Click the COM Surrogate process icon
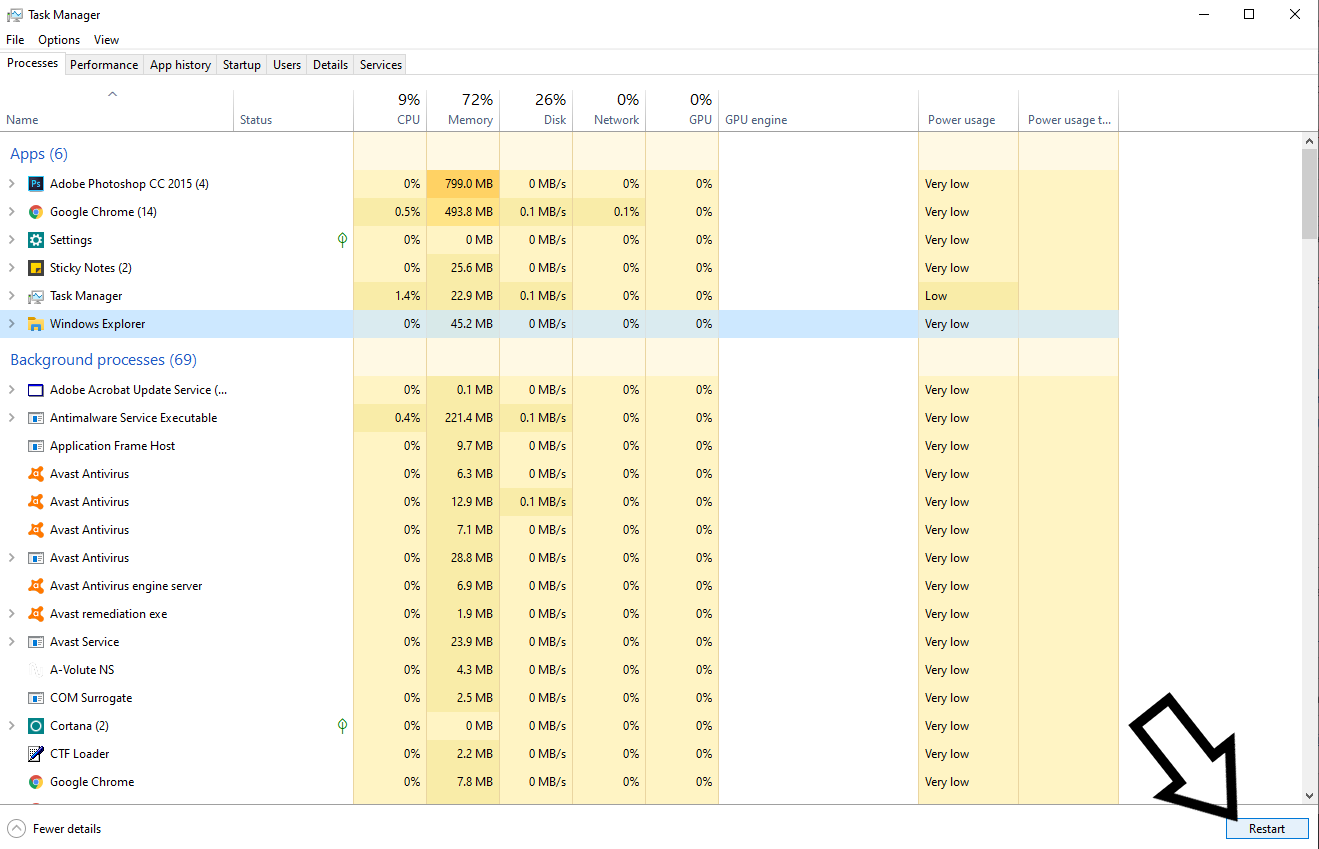Viewport: 1319px width, 849px height. (36, 698)
